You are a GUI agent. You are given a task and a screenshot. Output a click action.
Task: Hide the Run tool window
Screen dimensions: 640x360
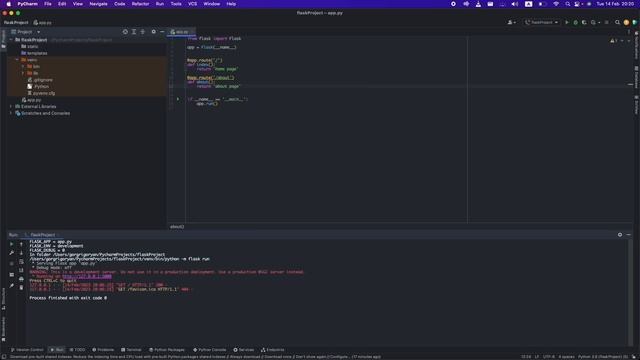(629, 235)
